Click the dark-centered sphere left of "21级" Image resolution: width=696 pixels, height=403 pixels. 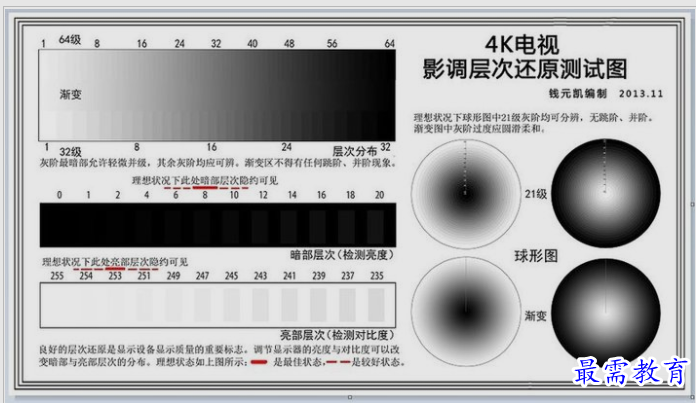[466, 194]
